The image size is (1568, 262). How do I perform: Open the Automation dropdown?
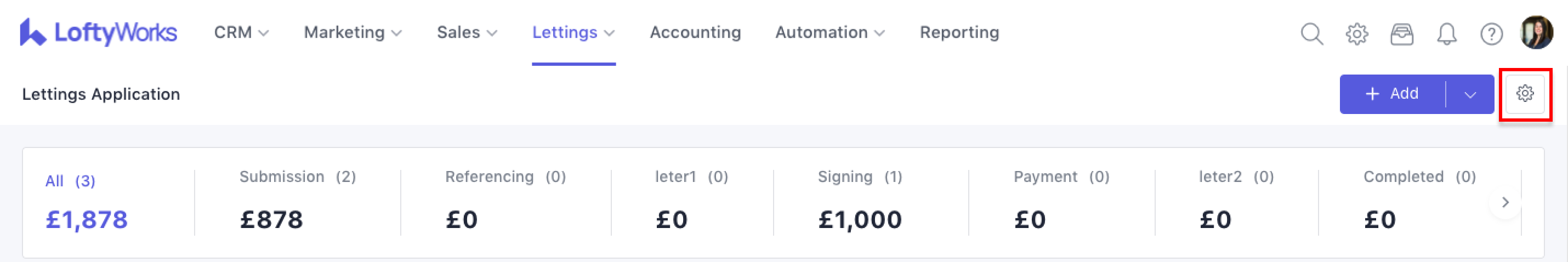pyautogui.click(x=829, y=32)
